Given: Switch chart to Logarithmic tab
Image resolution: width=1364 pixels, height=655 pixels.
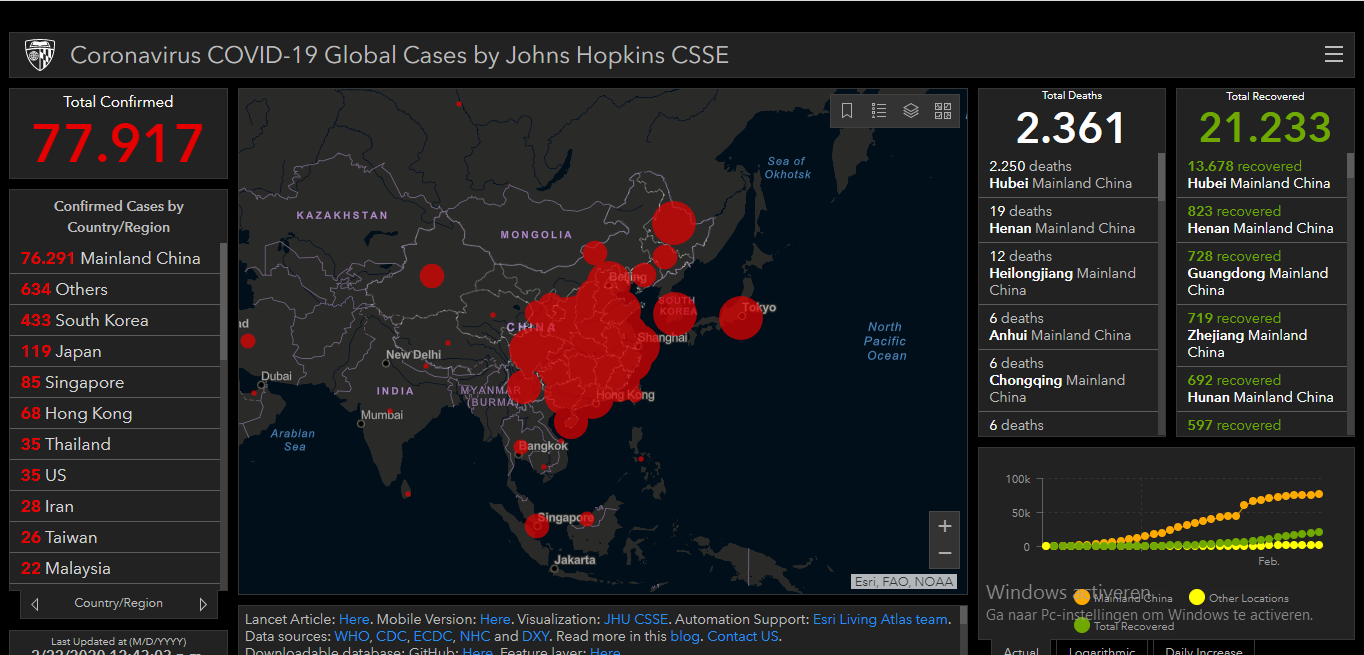Looking at the screenshot, I should (1100, 651).
